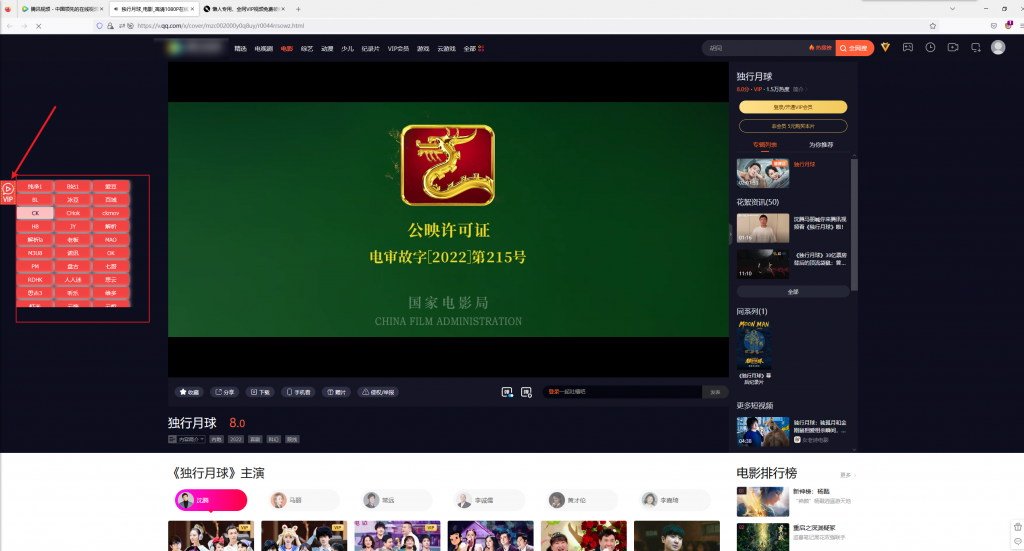Open the user avatar profile
Screen dimensions: 1024x551
998,47
